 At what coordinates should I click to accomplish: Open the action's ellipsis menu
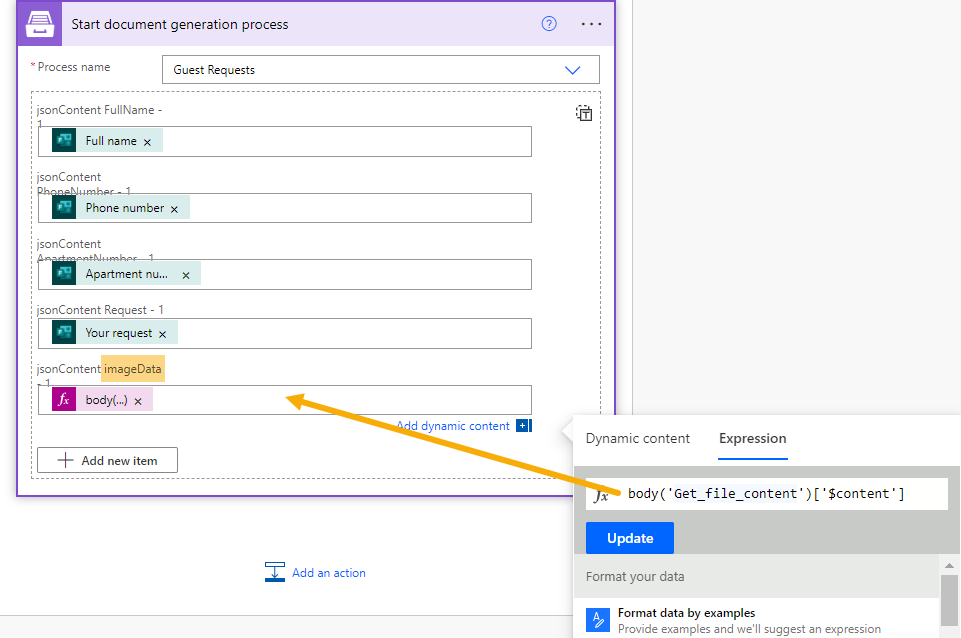point(591,24)
